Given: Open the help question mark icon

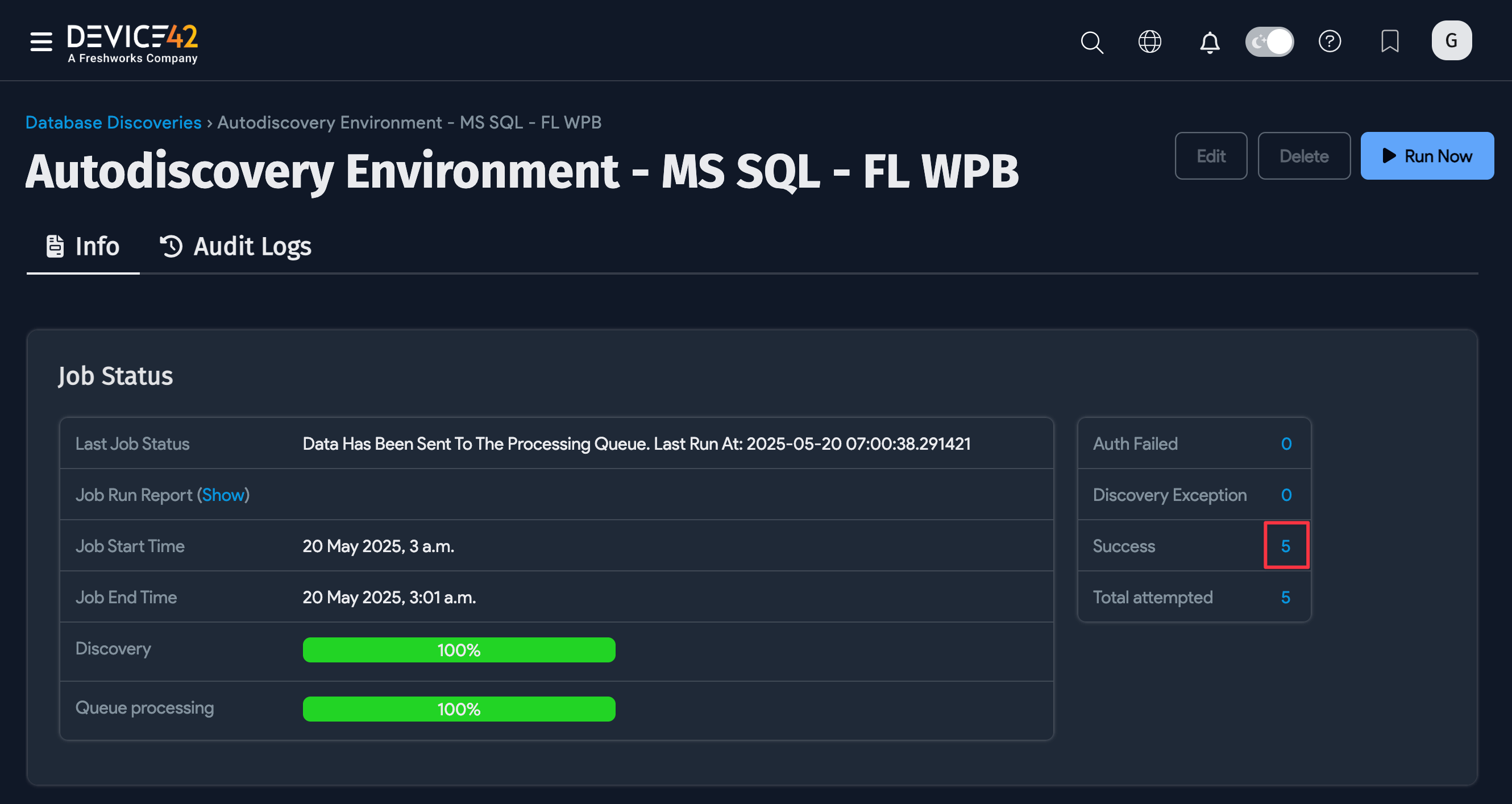Looking at the screenshot, I should 1329,42.
